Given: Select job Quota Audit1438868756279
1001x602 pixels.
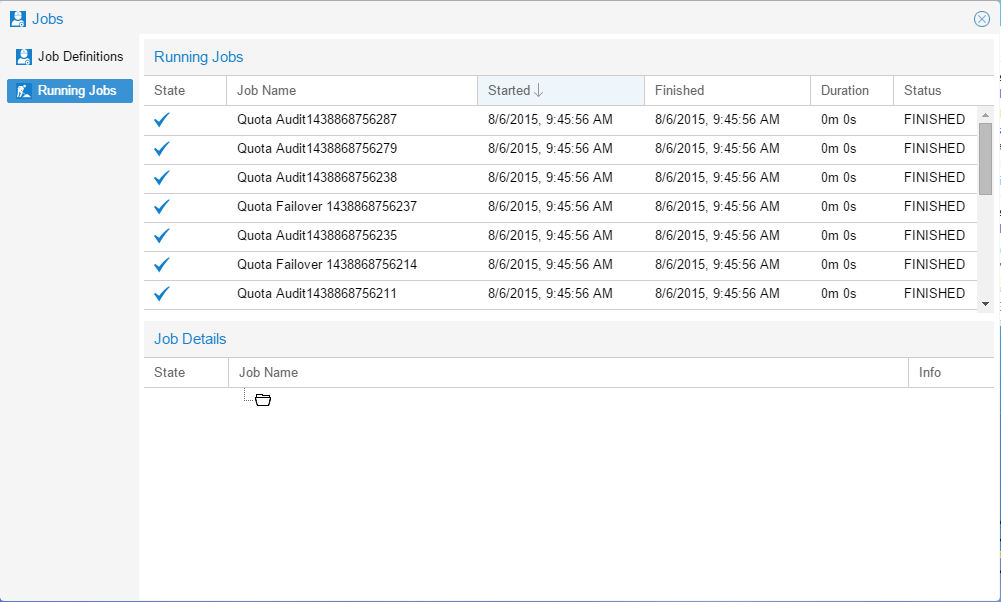Looking at the screenshot, I should pyautogui.click(x=317, y=149).
